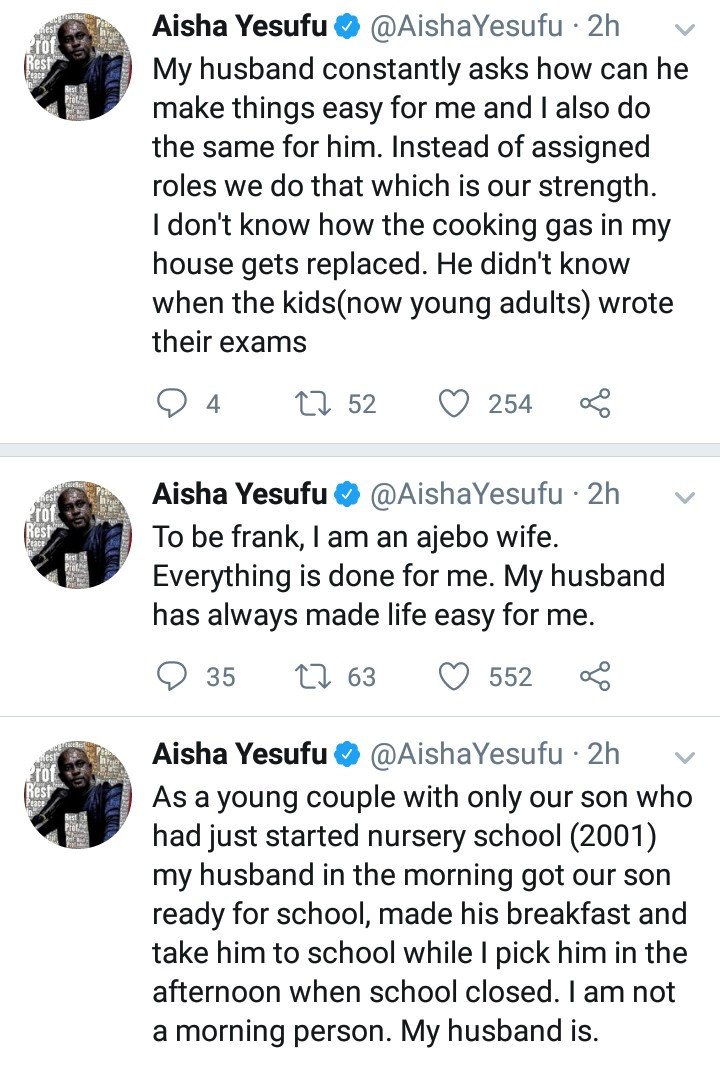Retweet the tweet with 52 retweets

tap(313, 403)
